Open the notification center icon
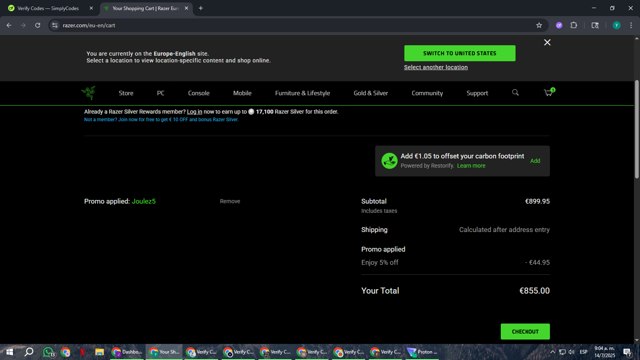The image size is (640, 360). pyautogui.click(x=627, y=352)
